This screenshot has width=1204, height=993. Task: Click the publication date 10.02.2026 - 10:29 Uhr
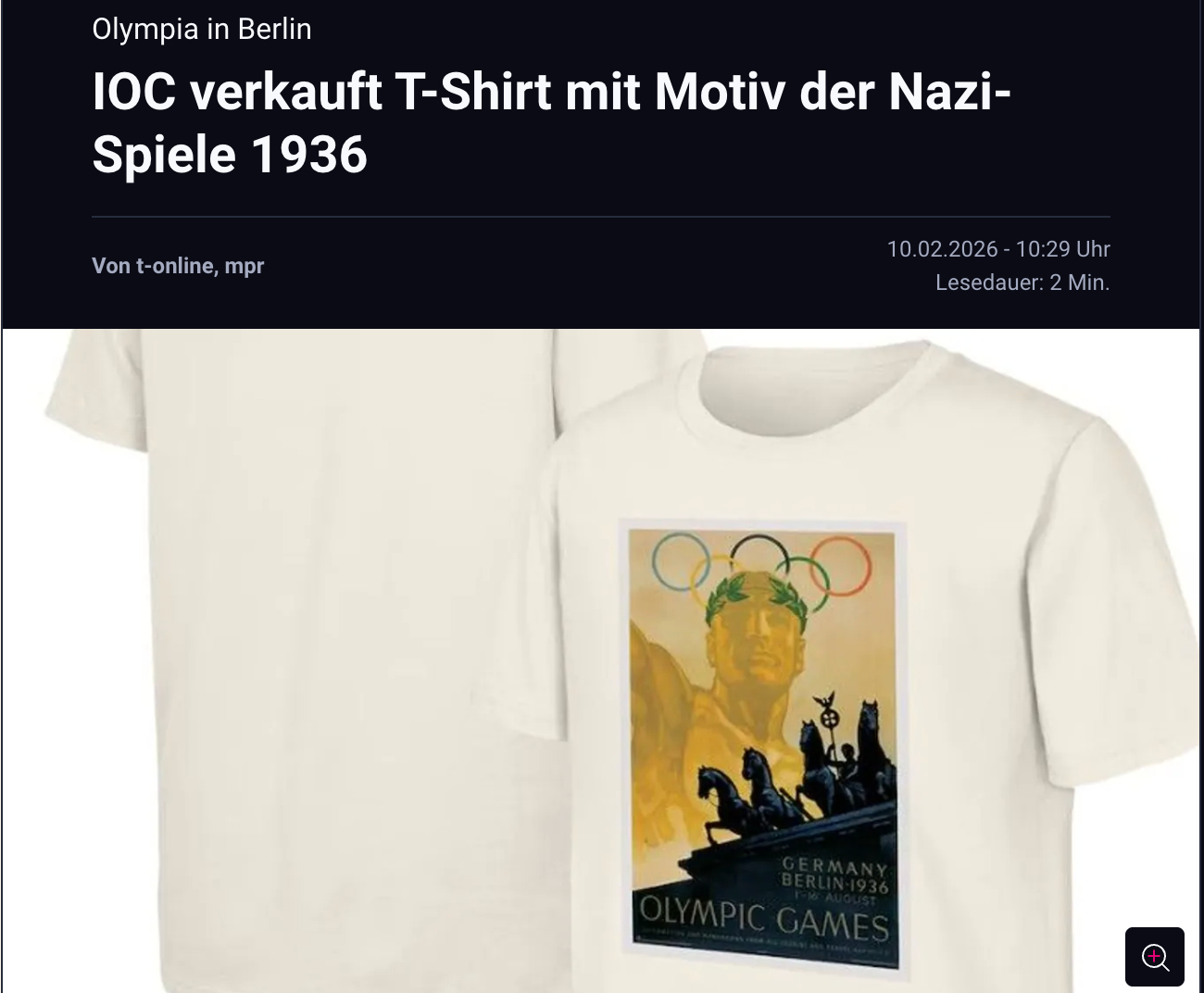[x=998, y=249]
